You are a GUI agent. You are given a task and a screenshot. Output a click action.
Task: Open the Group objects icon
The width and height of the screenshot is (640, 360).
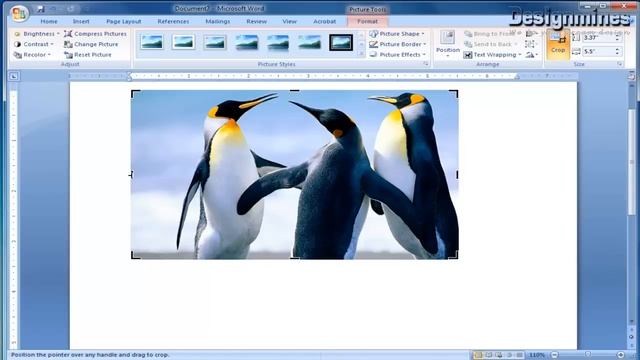point(531,44)
